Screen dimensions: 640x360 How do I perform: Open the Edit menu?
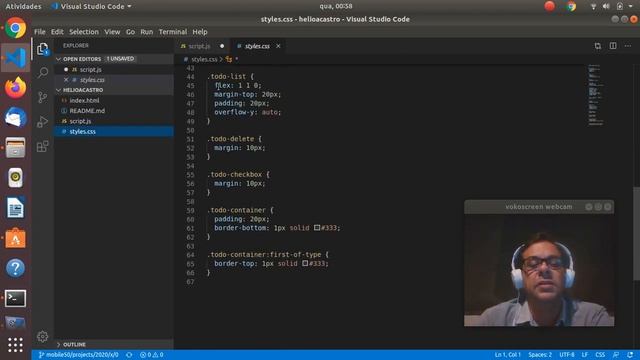tap(57, 32)
